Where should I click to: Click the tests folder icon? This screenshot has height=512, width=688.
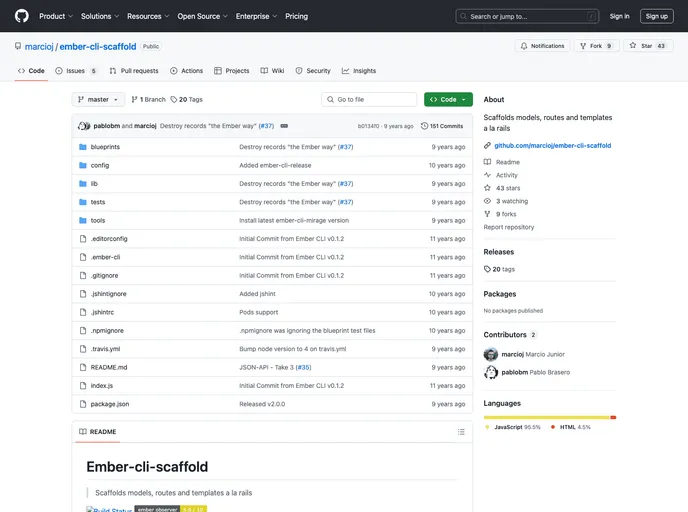(x=82, y=202)
